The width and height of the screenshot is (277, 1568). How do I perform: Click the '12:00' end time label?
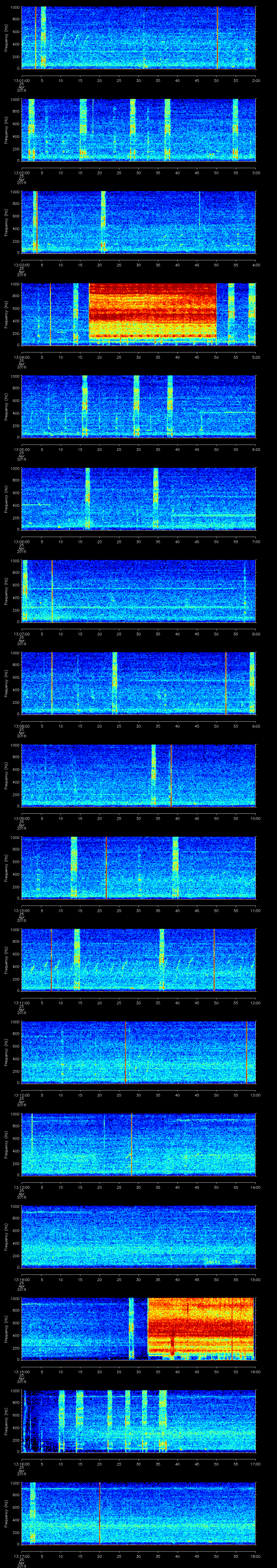coord(256,1003)
